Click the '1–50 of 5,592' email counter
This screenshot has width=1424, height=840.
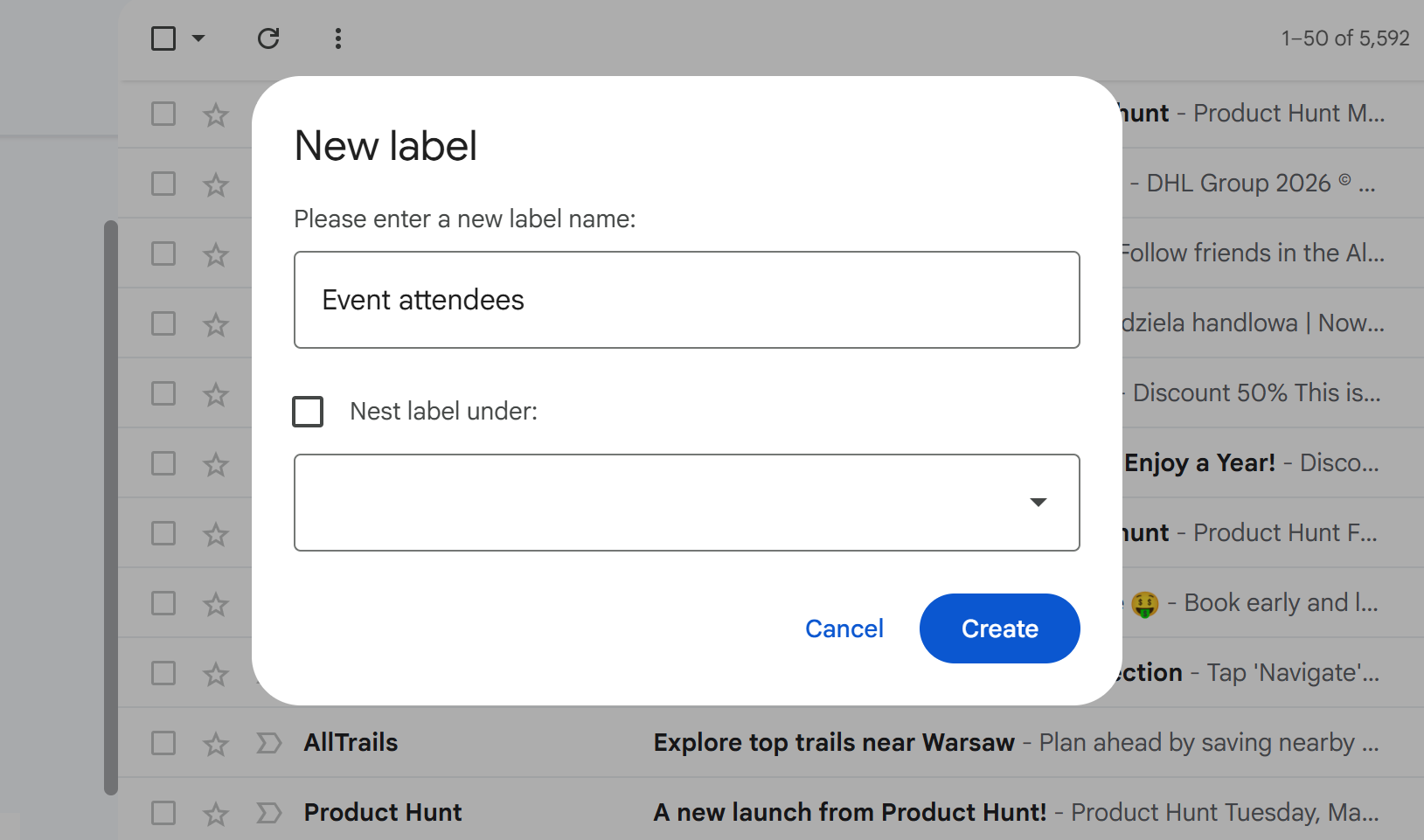pos(1344,38)
